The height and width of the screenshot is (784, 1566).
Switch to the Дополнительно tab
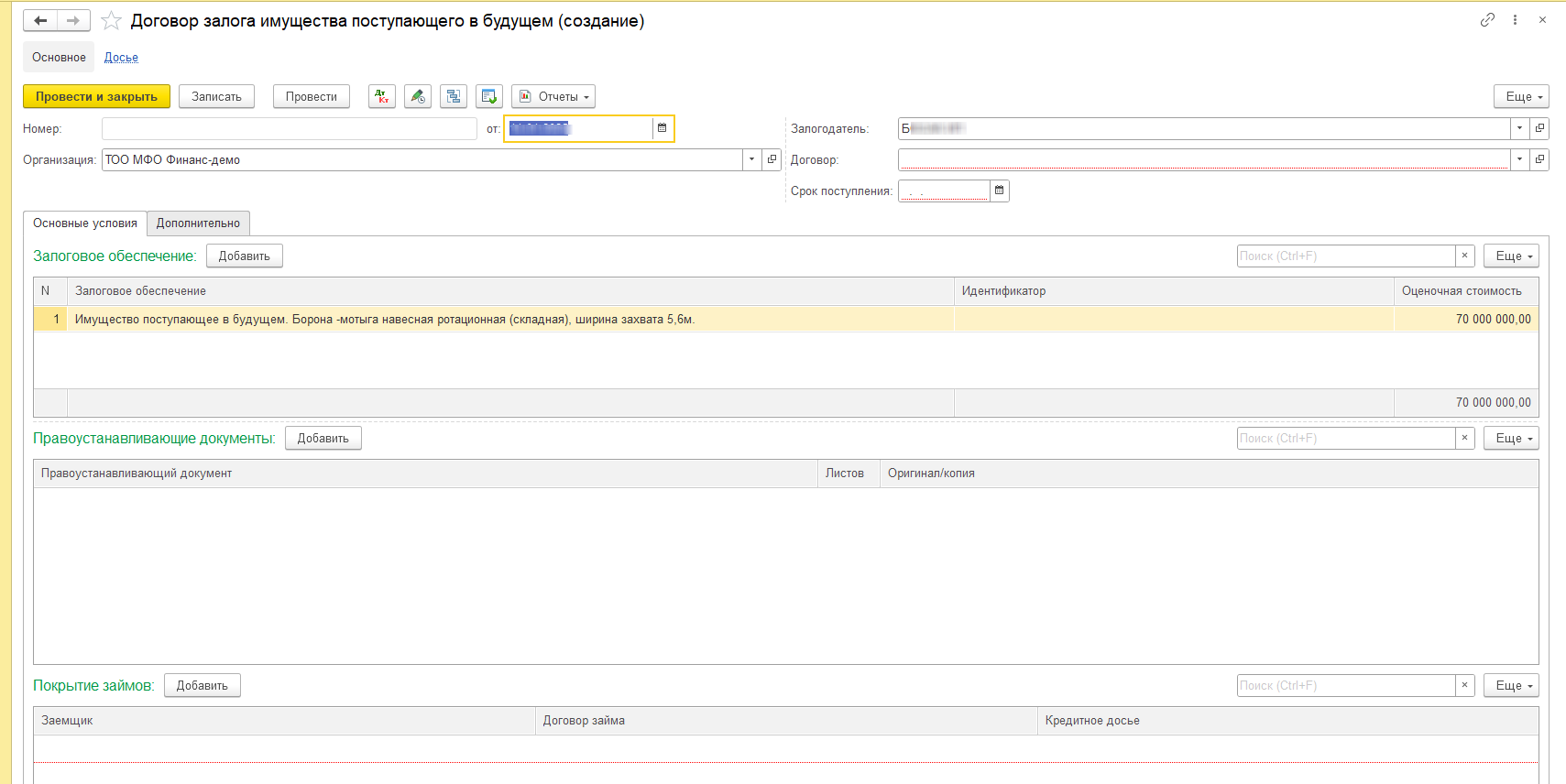click(198, 223)
